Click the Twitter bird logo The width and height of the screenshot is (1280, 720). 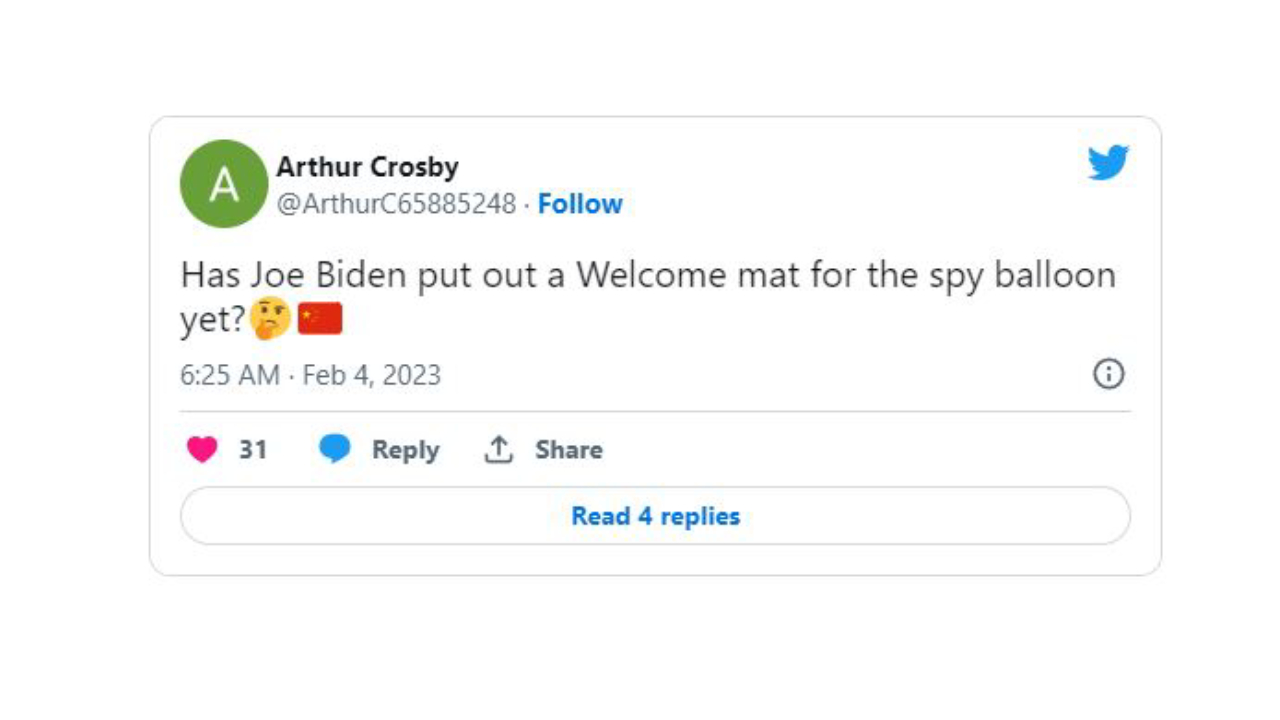1108,163
